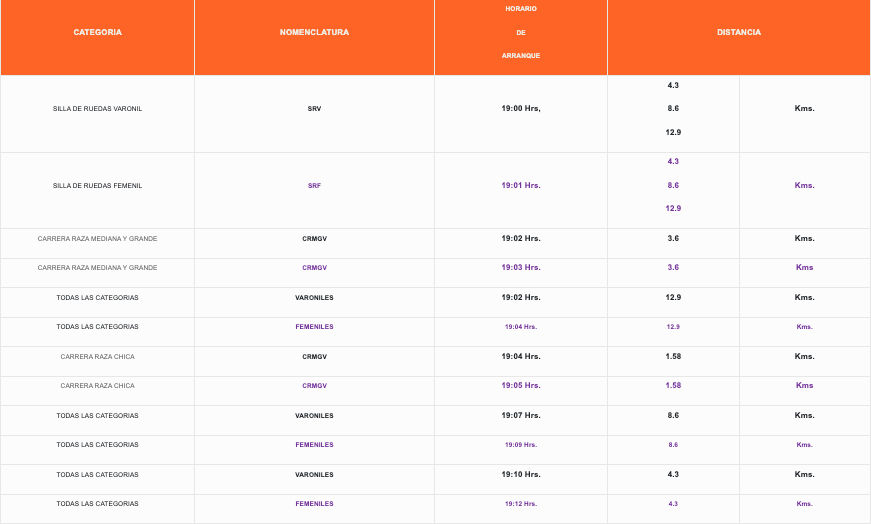Select the purple 19:01 Hrs start time
871x524 pixels.
pos(520,186)
